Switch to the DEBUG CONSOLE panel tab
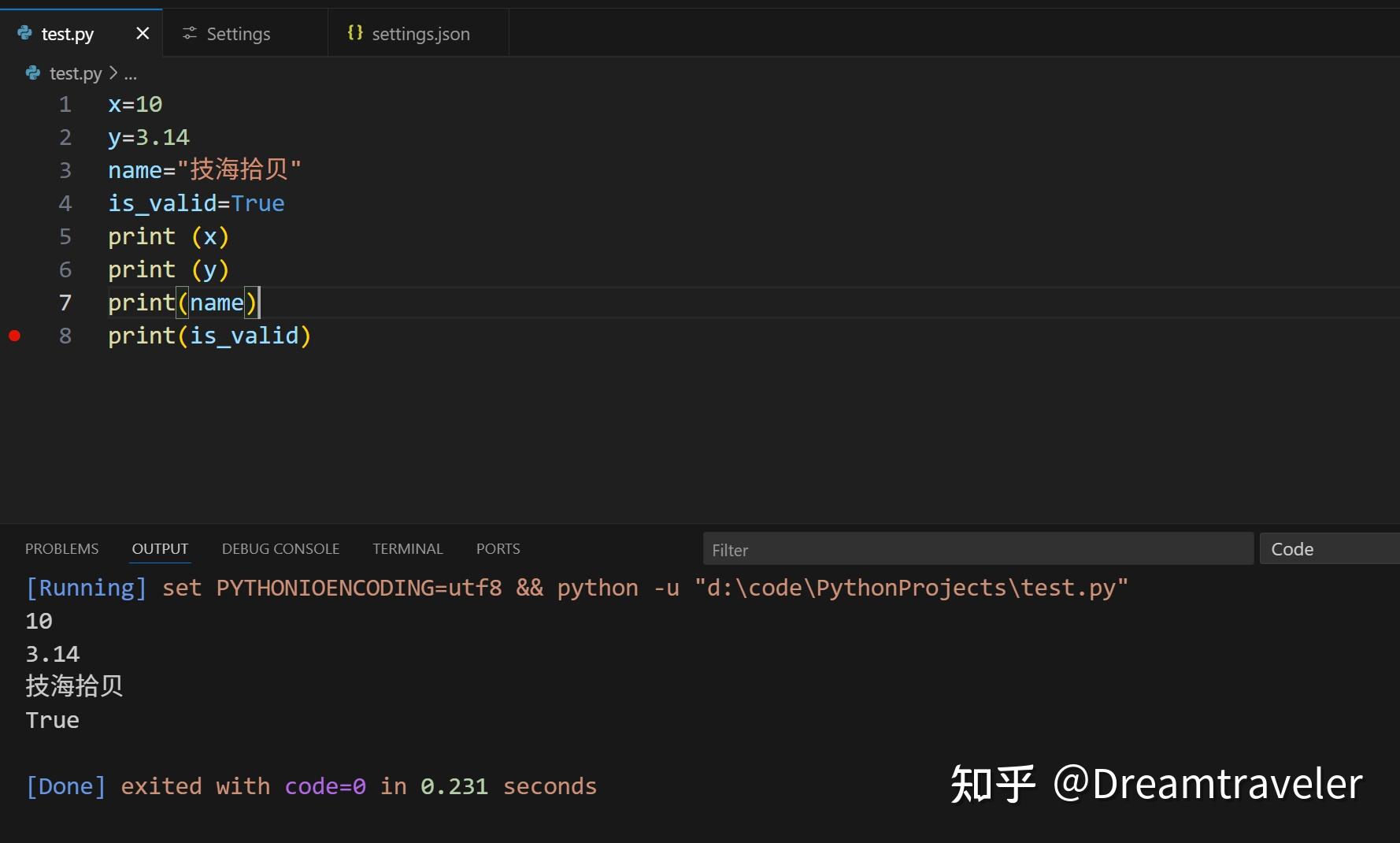 280,548
